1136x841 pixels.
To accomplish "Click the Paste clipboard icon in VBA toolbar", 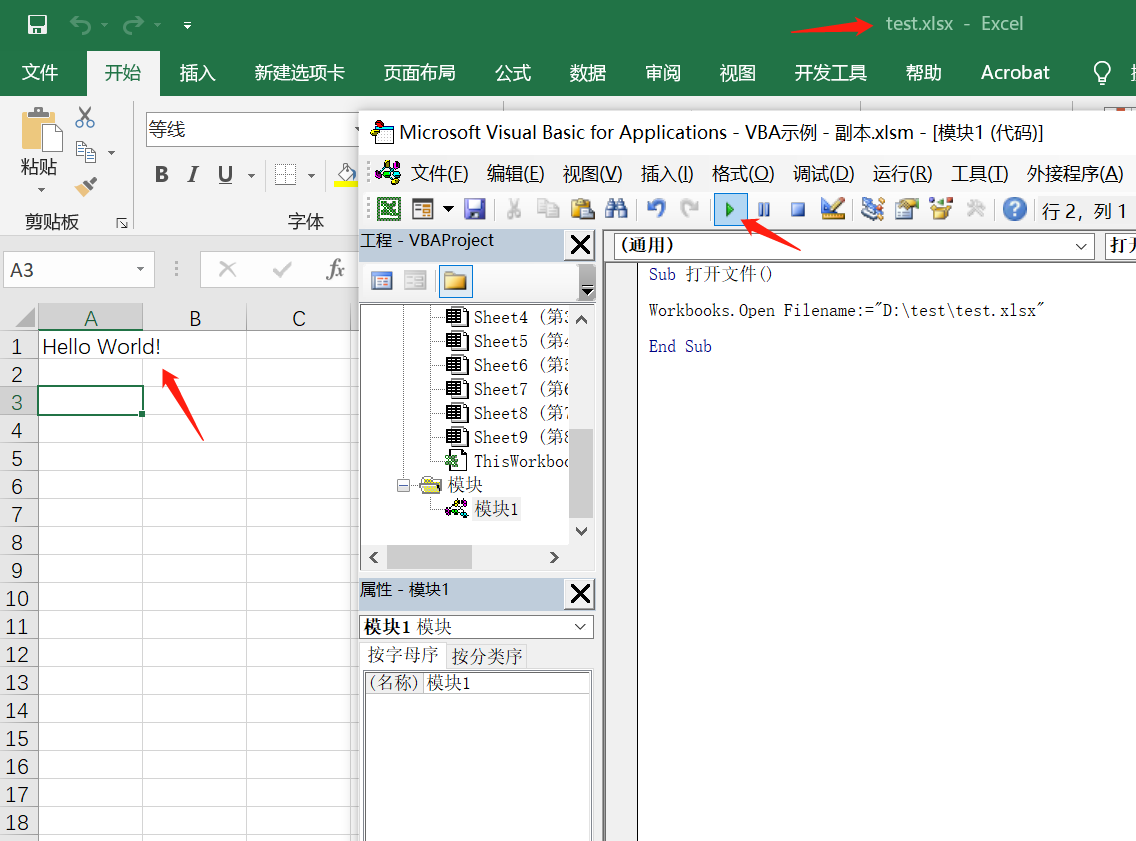I will pyautogui.click(x=582, y=209).
